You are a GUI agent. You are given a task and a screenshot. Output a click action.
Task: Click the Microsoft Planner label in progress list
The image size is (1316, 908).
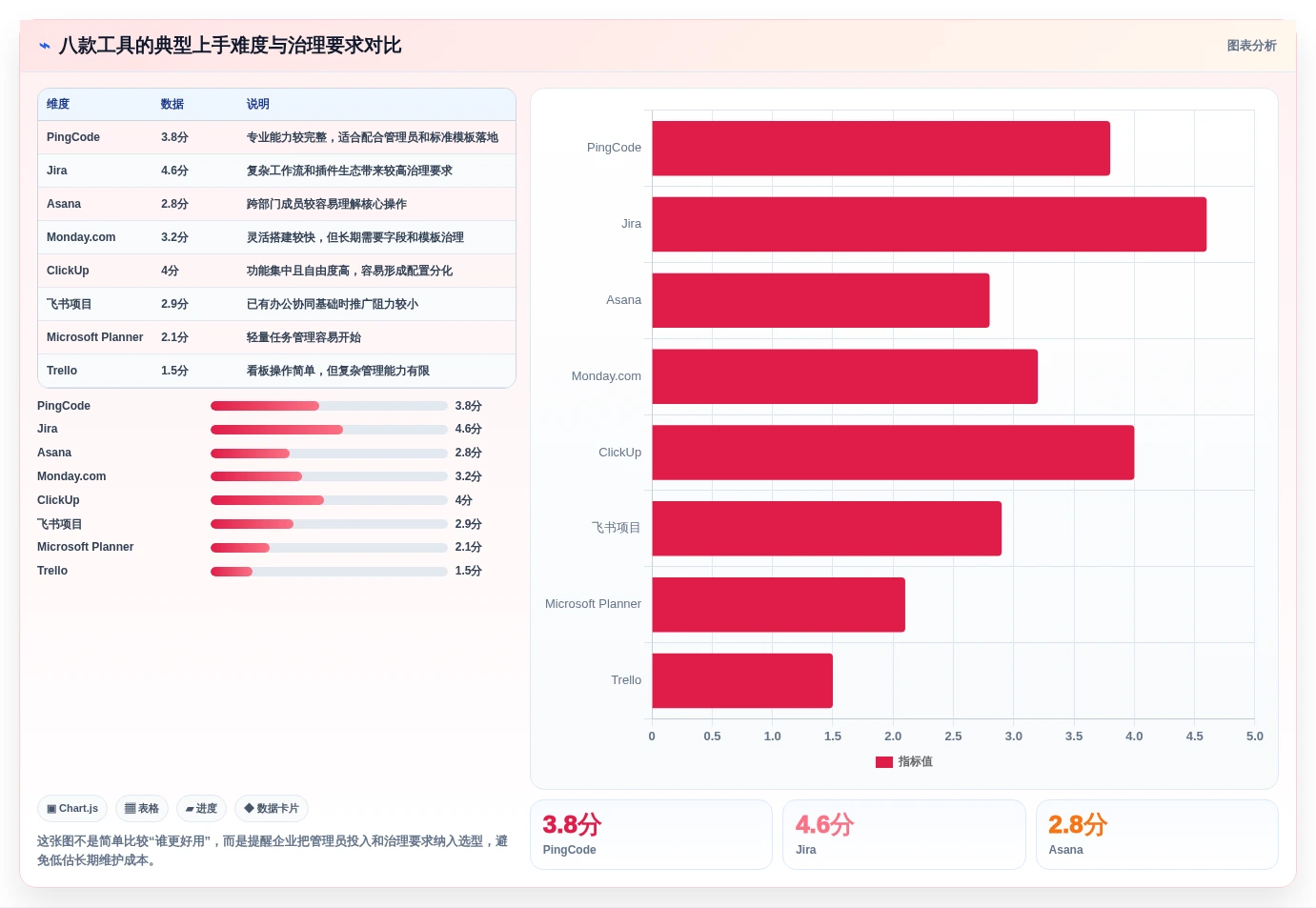click(86, 547)
